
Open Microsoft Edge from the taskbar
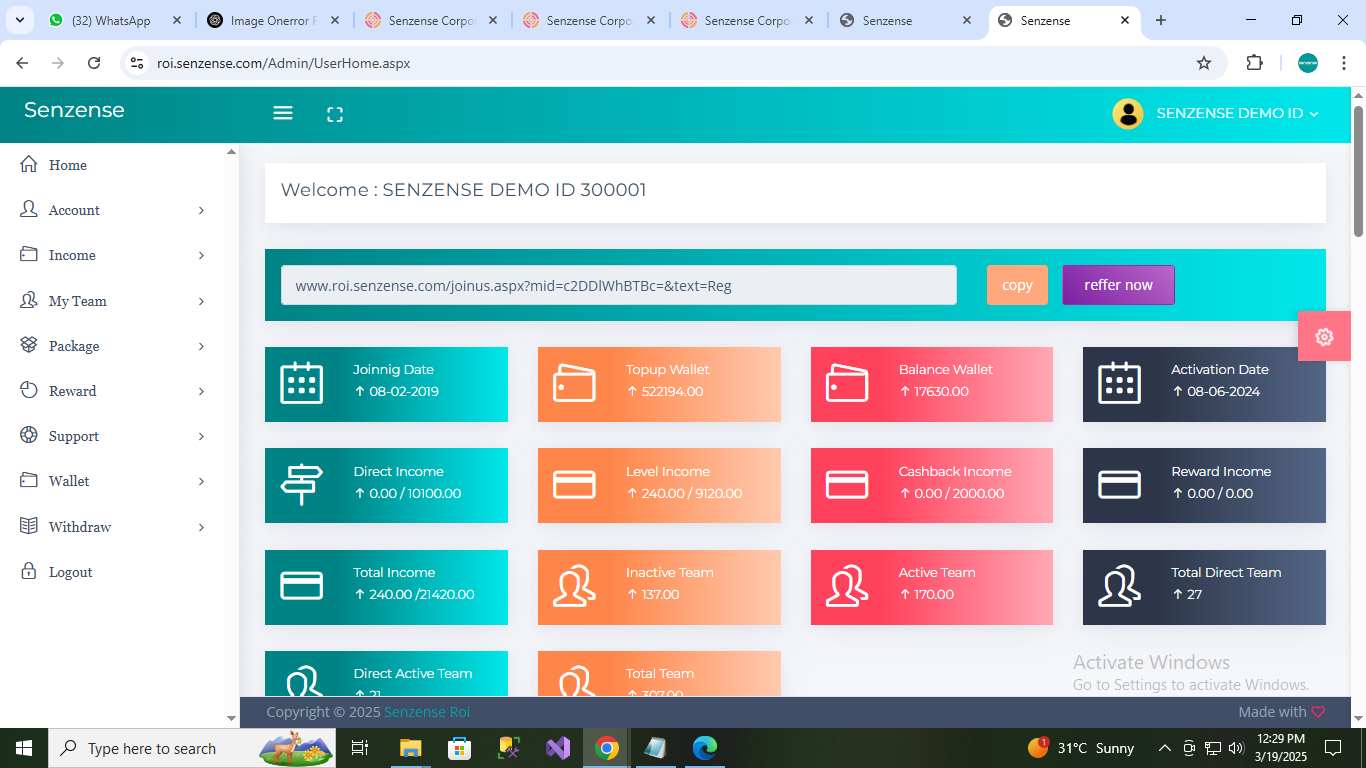(705, 748)
